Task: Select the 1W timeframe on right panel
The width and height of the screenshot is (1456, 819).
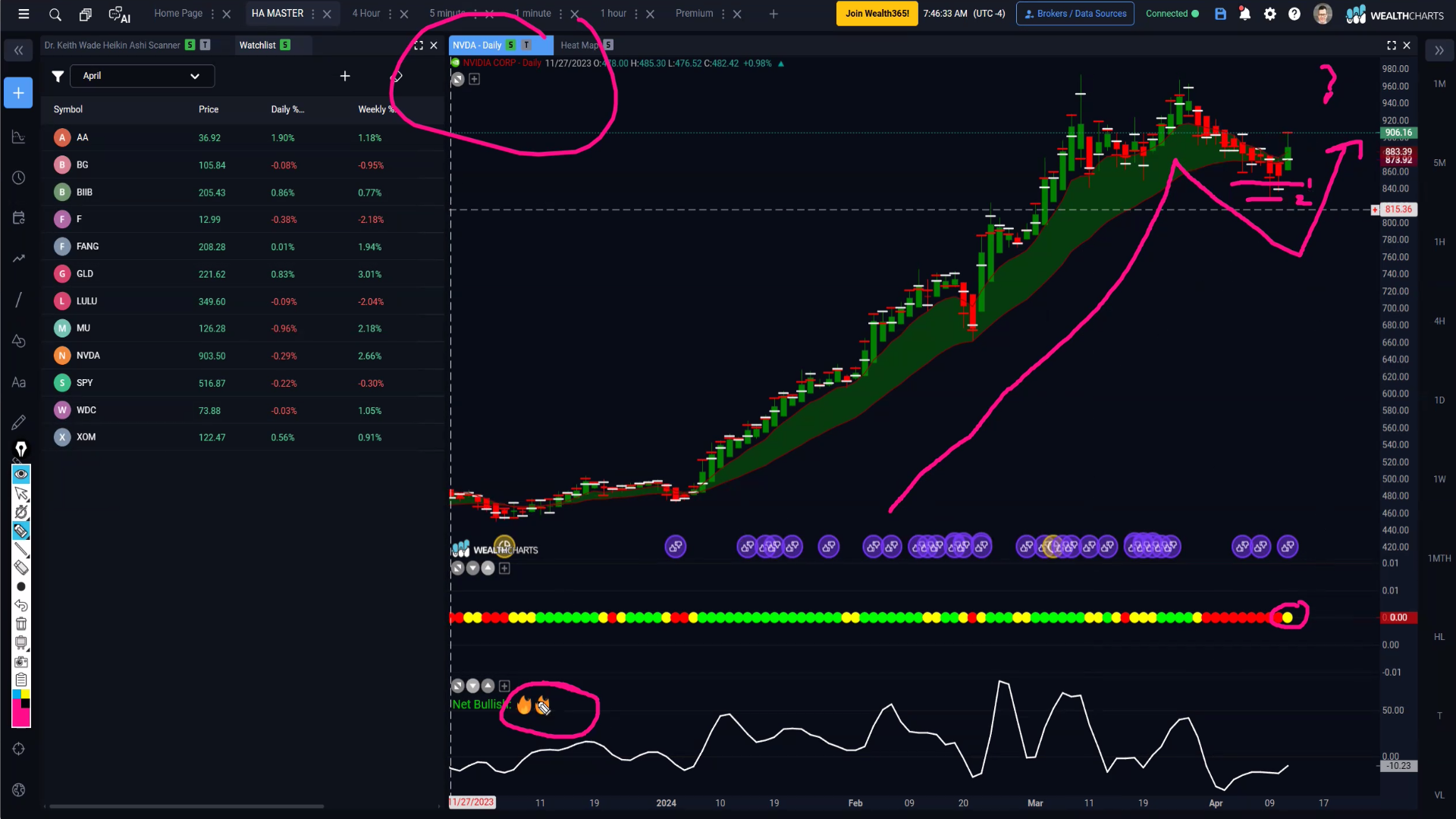Action: (1439, 479)
